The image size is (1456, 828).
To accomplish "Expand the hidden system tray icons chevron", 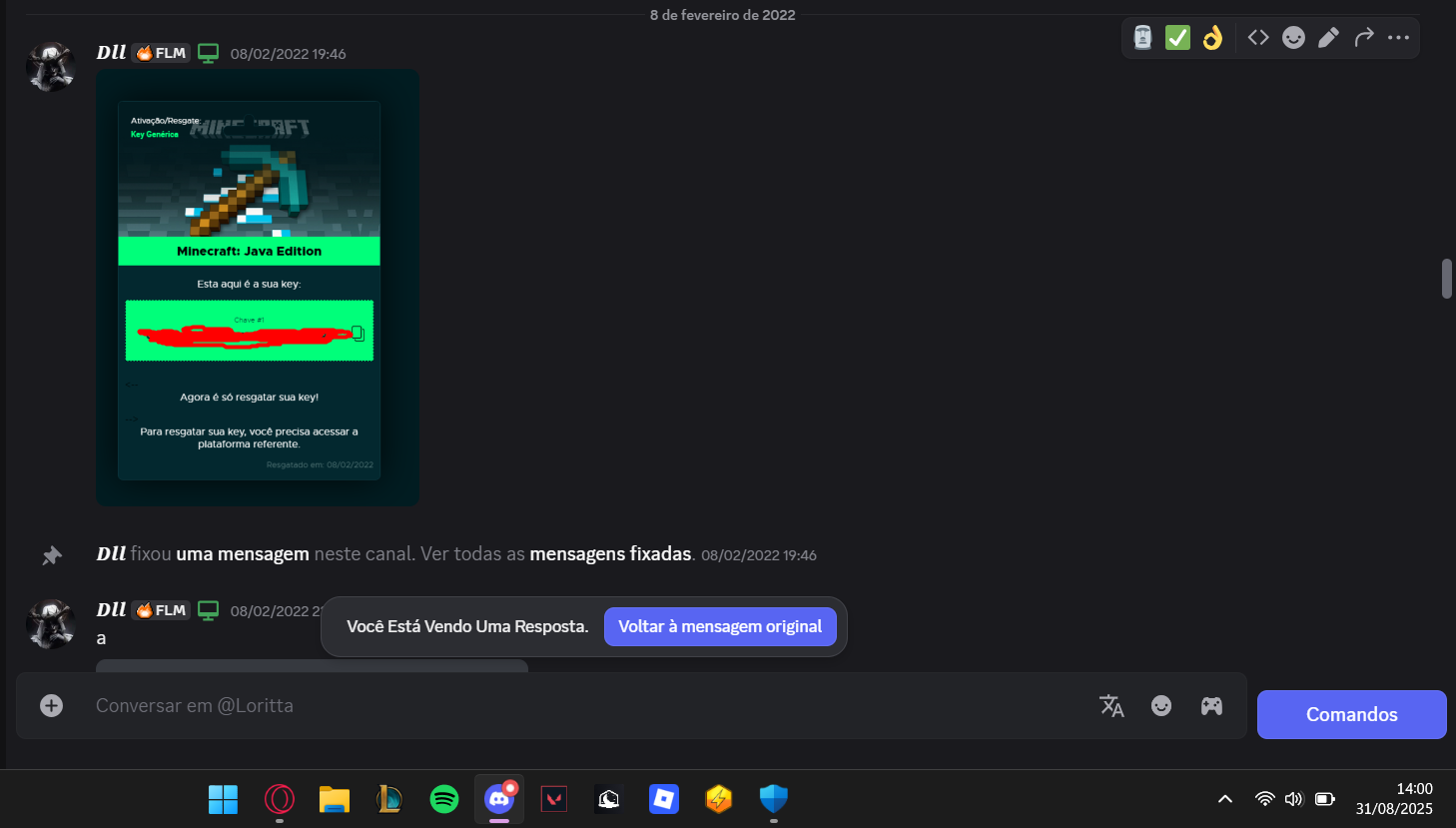I will (x=1225, y=799).
